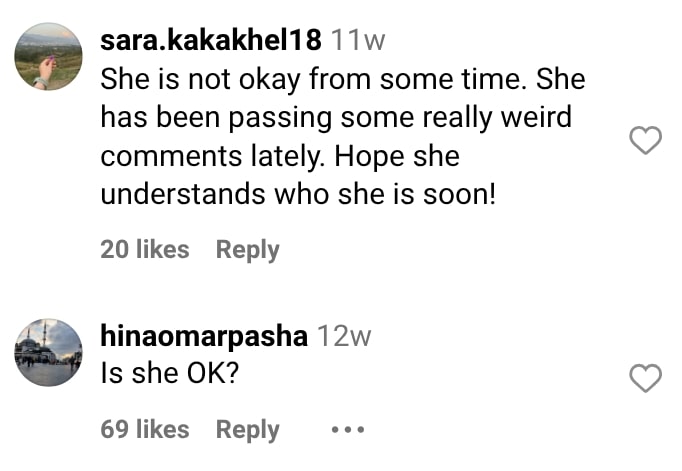Click the number 20 in sara's like count

(114, 250)
